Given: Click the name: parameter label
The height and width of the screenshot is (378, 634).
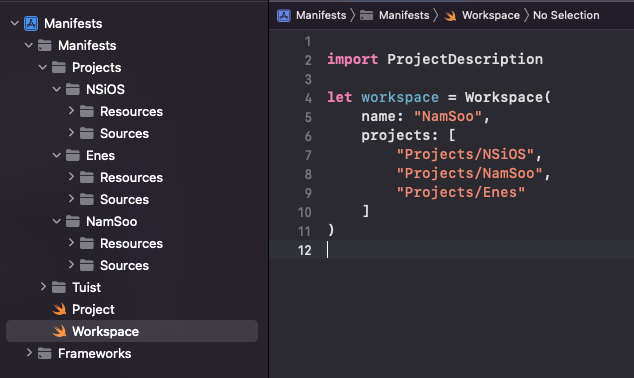Looking at the screenshot, I should click(x=382, y=116).
